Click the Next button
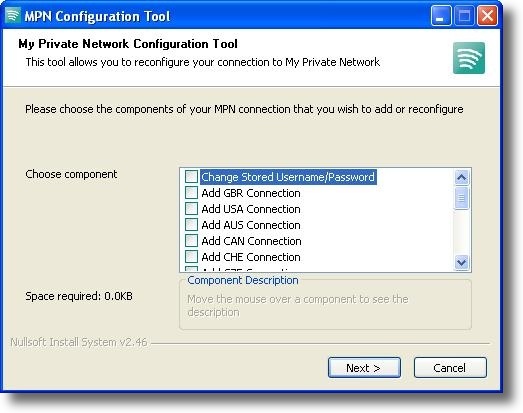 tap(364, 368)
